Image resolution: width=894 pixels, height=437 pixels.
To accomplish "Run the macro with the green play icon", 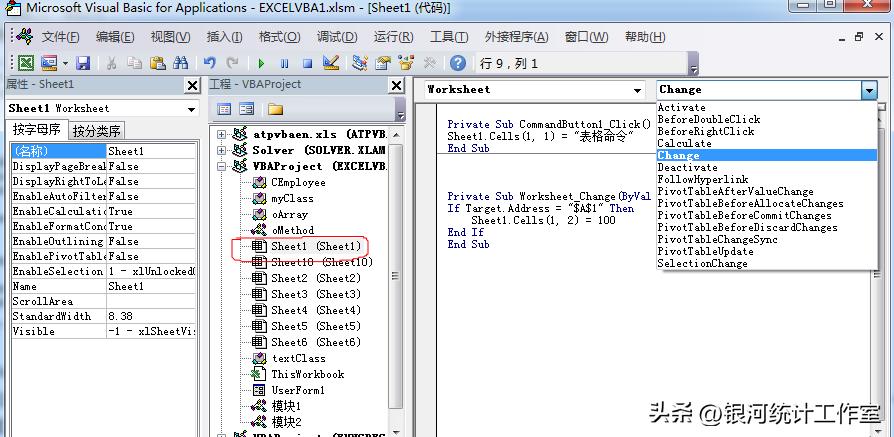I will click(x=261, y=63).
